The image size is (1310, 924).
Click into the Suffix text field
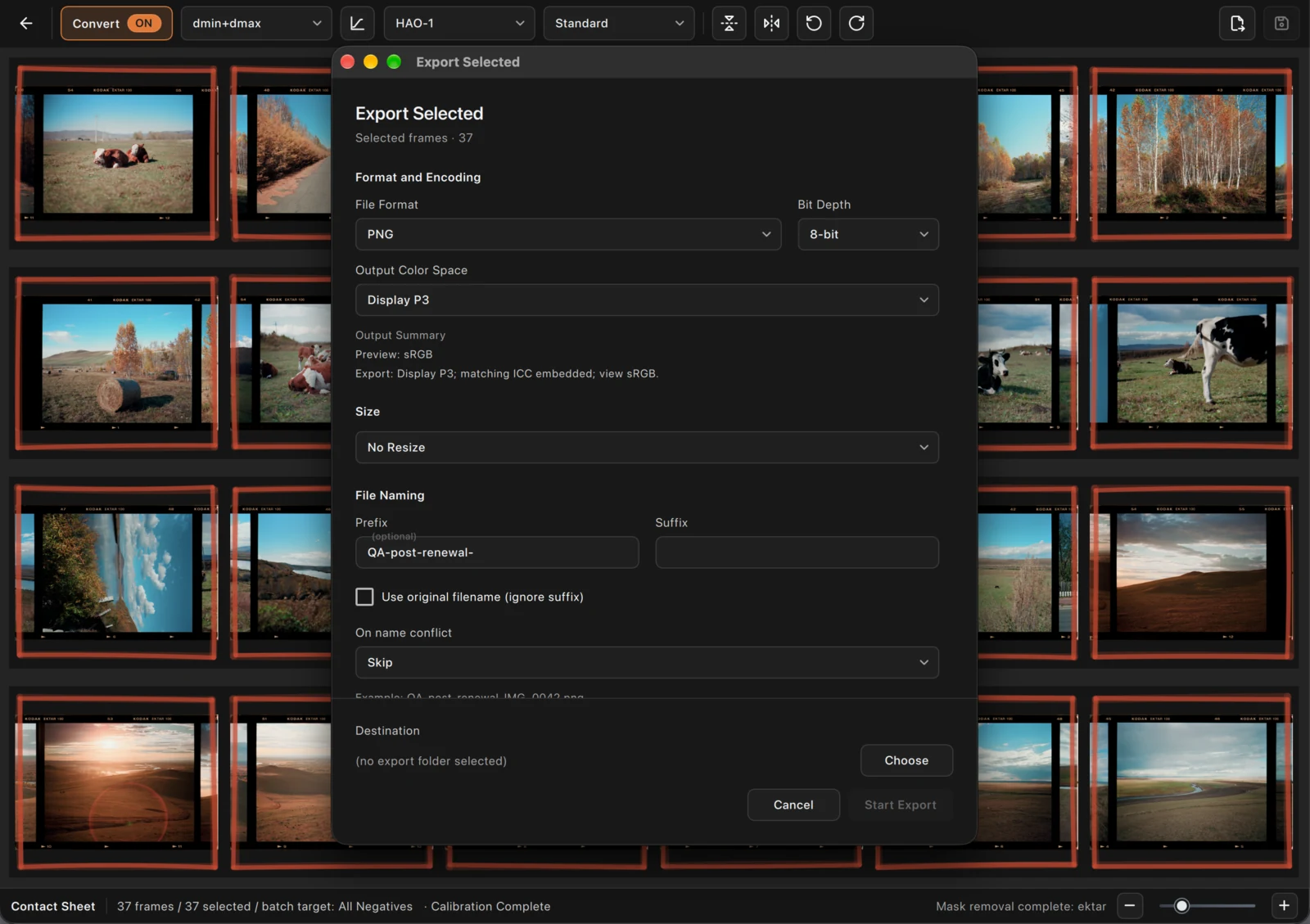click(797, 552)
